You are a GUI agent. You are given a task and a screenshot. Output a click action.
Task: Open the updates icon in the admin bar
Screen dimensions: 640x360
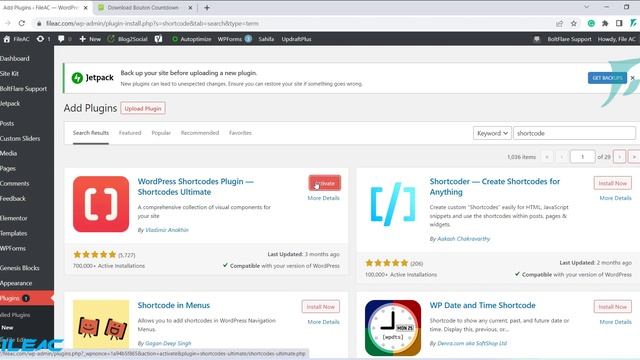tap(43, 39)
